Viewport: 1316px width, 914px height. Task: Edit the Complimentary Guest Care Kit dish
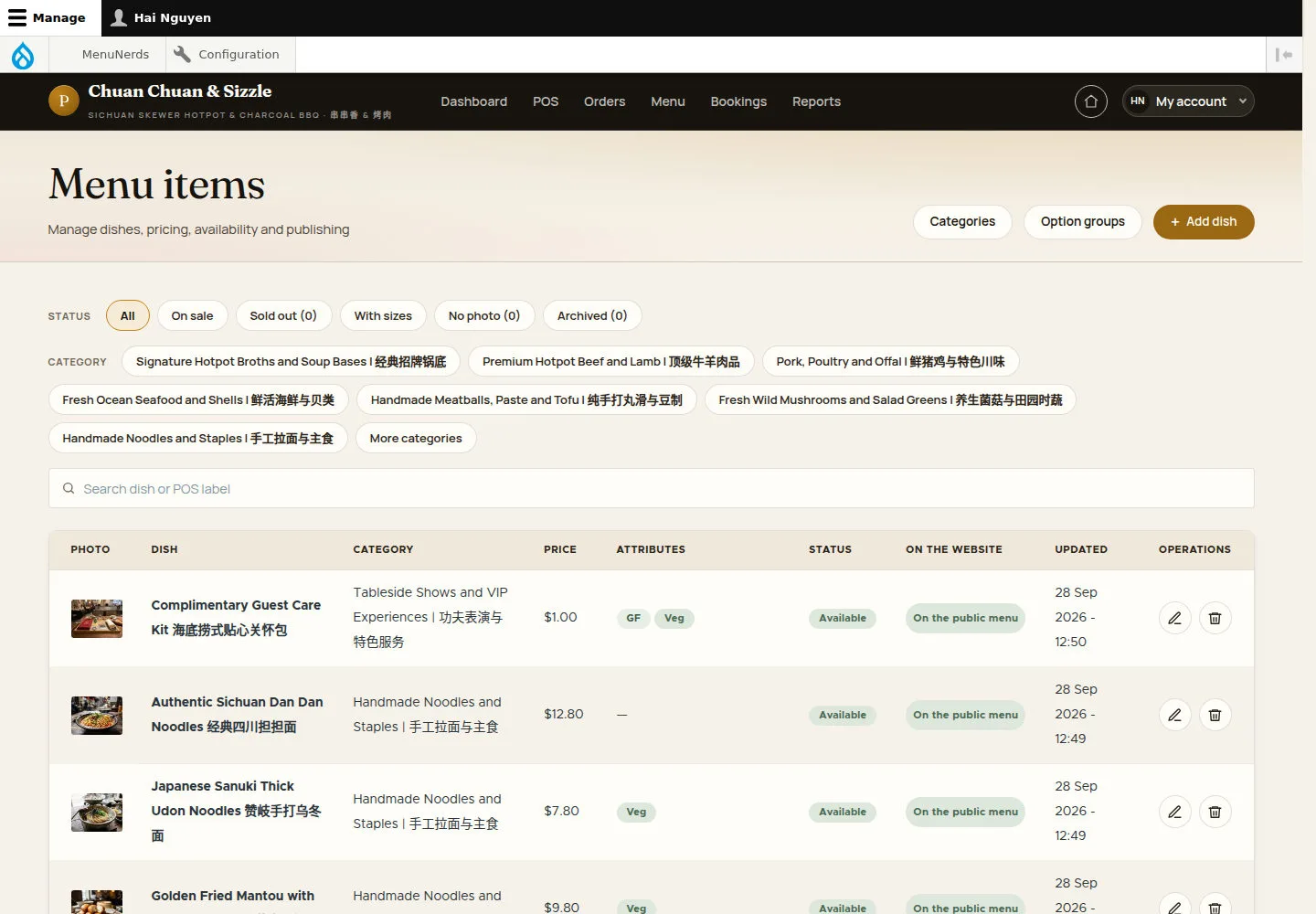pyautogui.click(x=1174, y=618)
